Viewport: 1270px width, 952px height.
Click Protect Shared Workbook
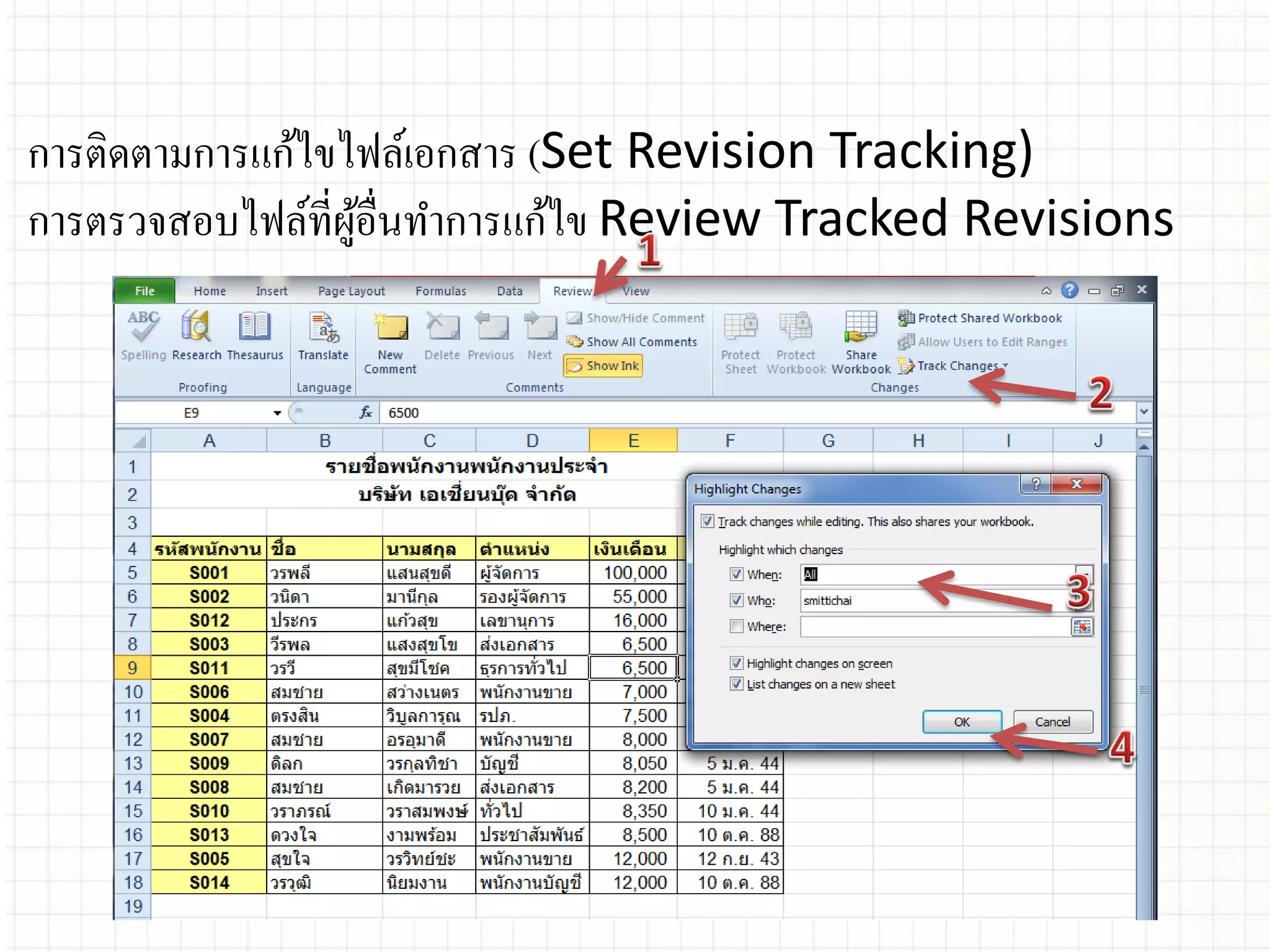tap(980, 318)
